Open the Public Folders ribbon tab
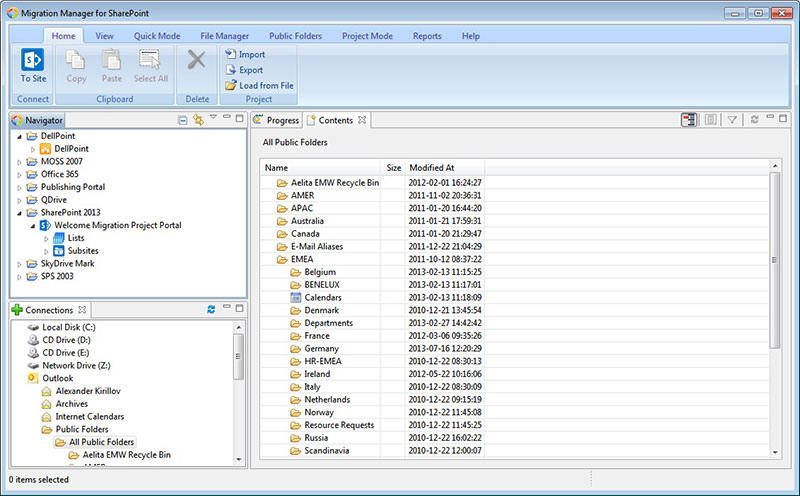Viewport: 800px width, 496px height. 295,36
